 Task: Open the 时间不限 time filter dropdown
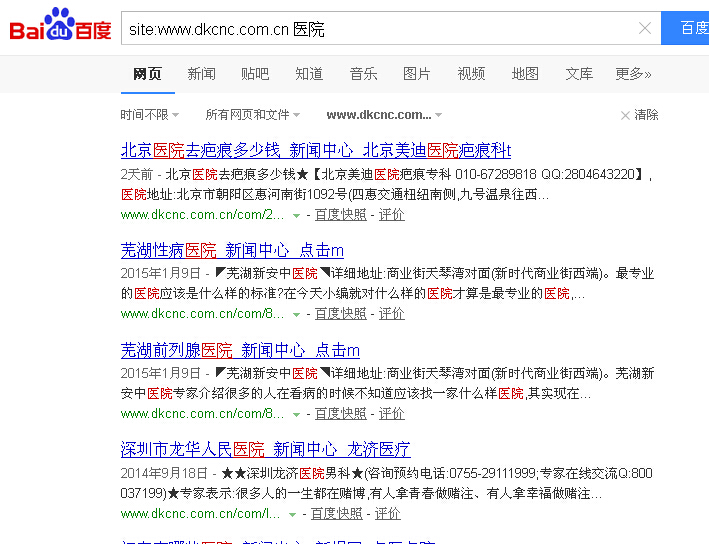(150, 115)
